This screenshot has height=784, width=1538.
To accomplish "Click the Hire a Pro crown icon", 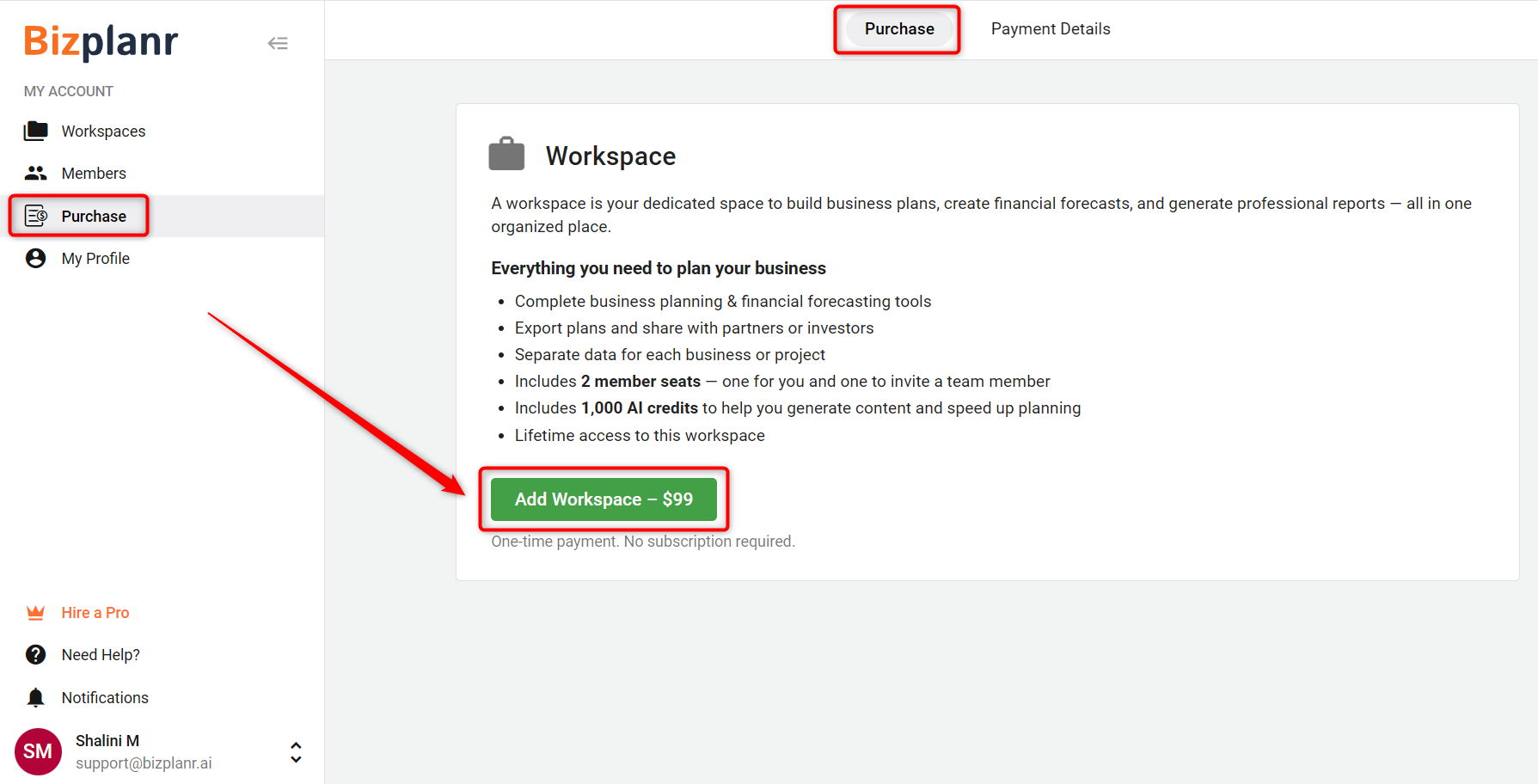I will pyautogui.click(x=35, y=613).
